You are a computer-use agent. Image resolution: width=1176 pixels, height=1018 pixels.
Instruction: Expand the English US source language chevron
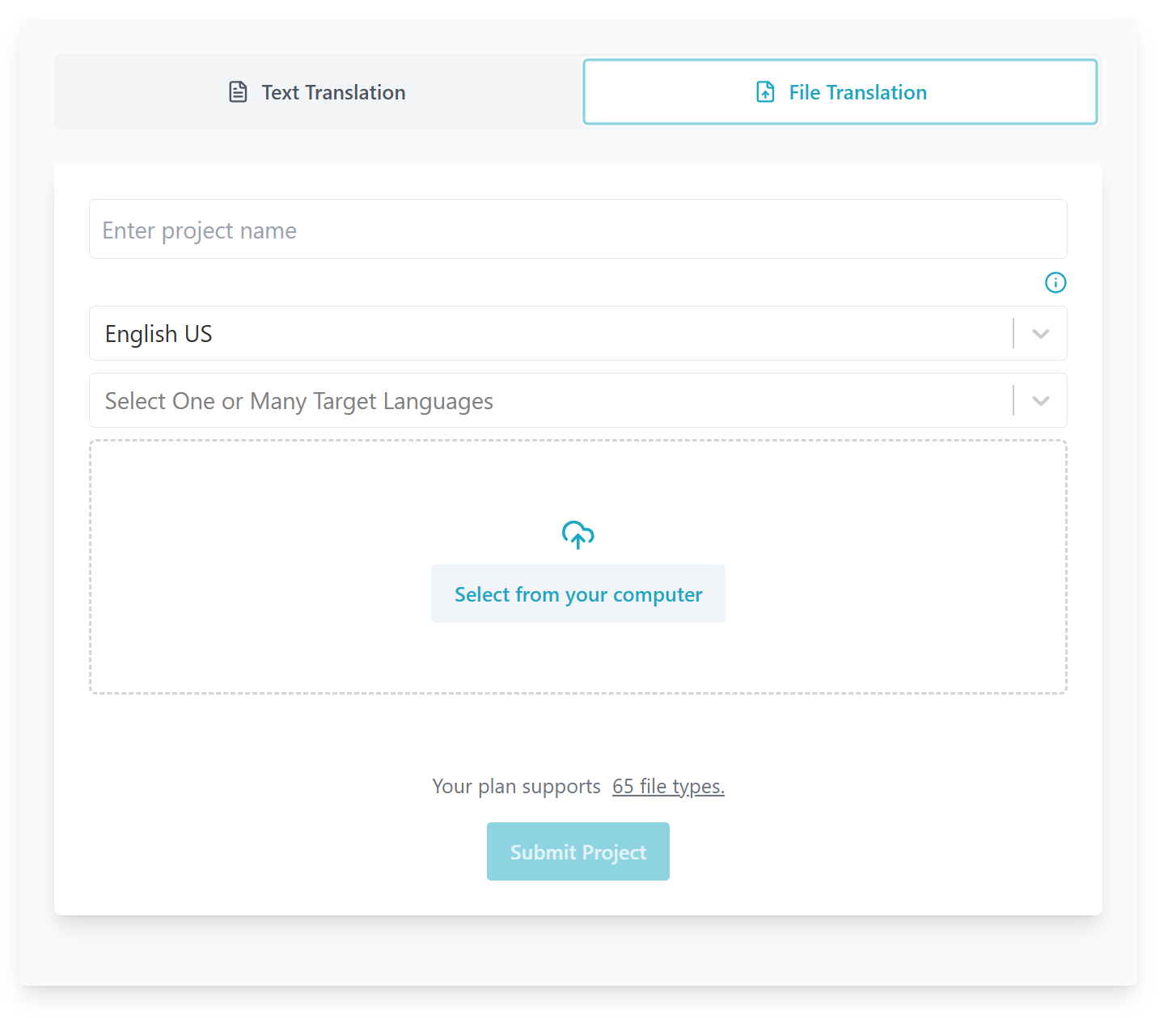(x=1041, y=334)
